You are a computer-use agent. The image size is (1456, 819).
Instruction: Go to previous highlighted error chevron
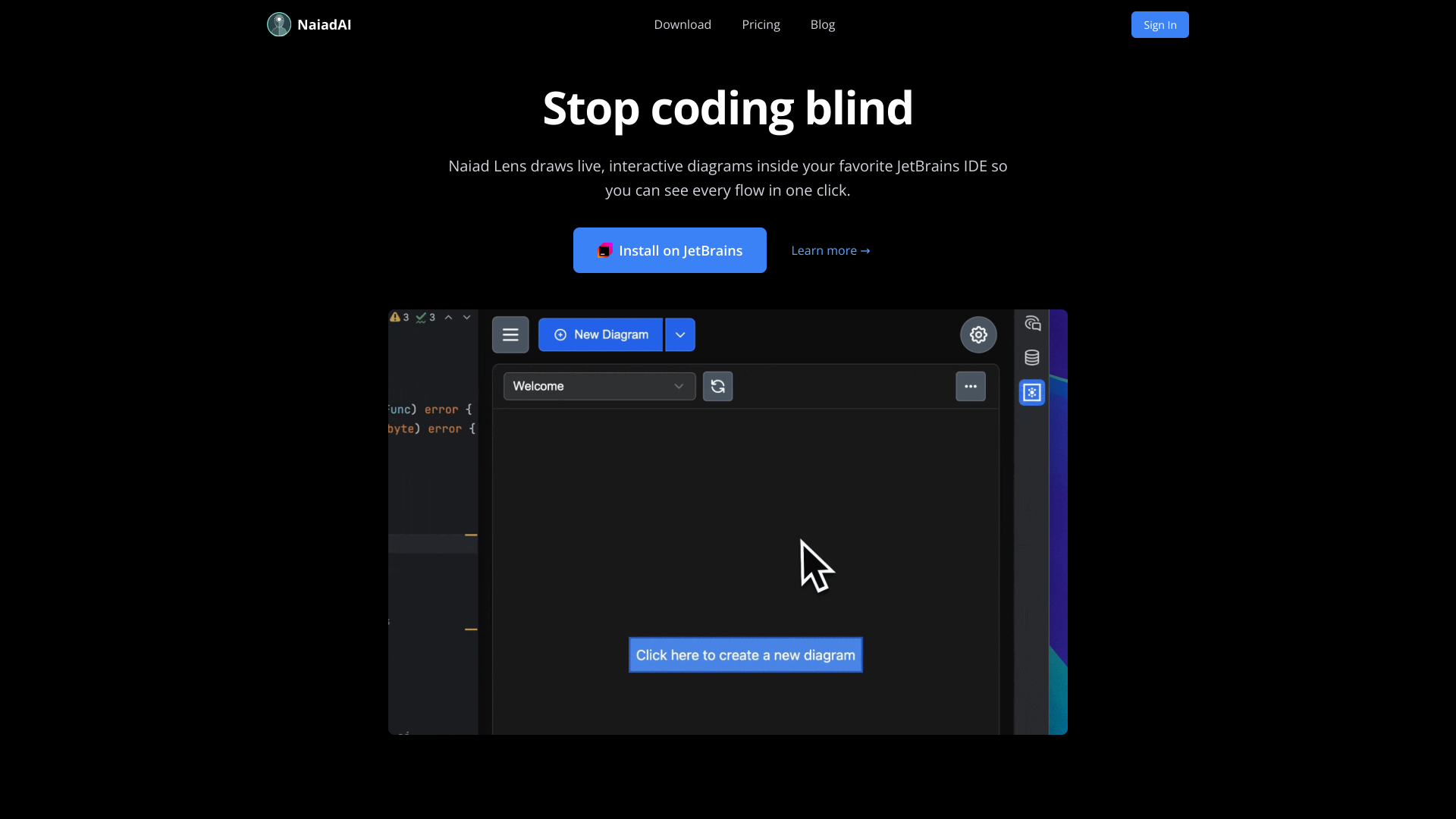pos(448,317)
